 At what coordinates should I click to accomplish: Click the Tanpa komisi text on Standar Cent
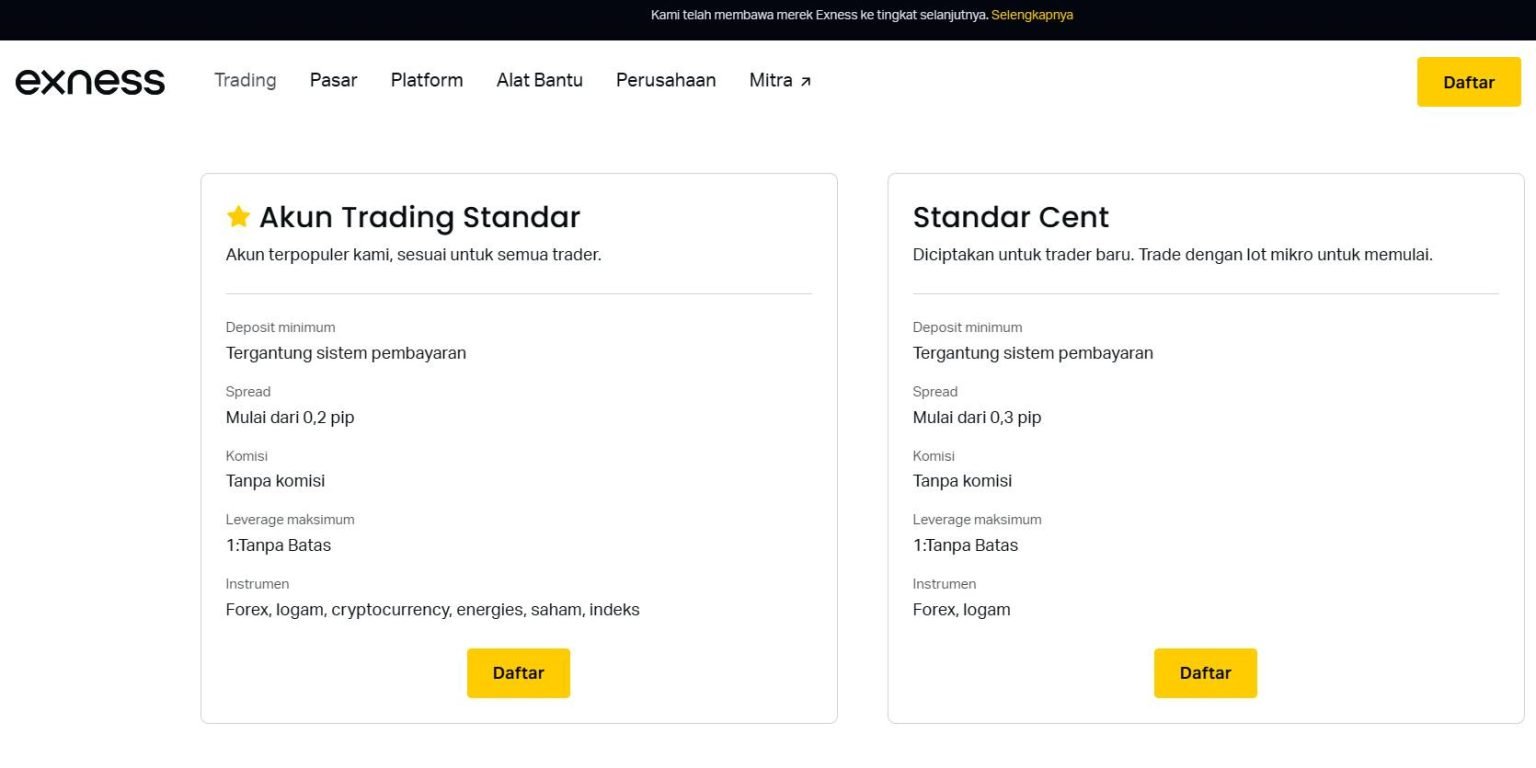pos(962,481)
